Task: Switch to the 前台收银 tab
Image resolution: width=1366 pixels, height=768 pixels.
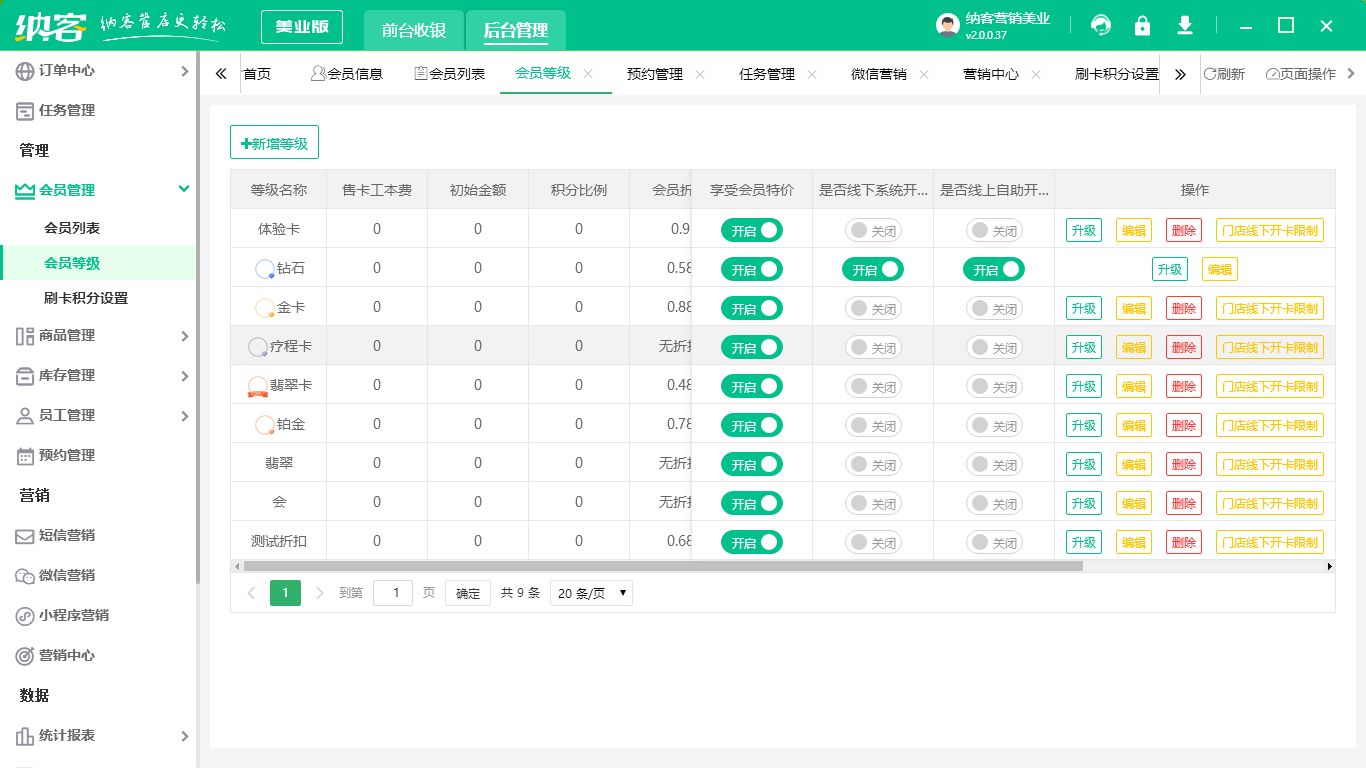Action: (414, 30)
